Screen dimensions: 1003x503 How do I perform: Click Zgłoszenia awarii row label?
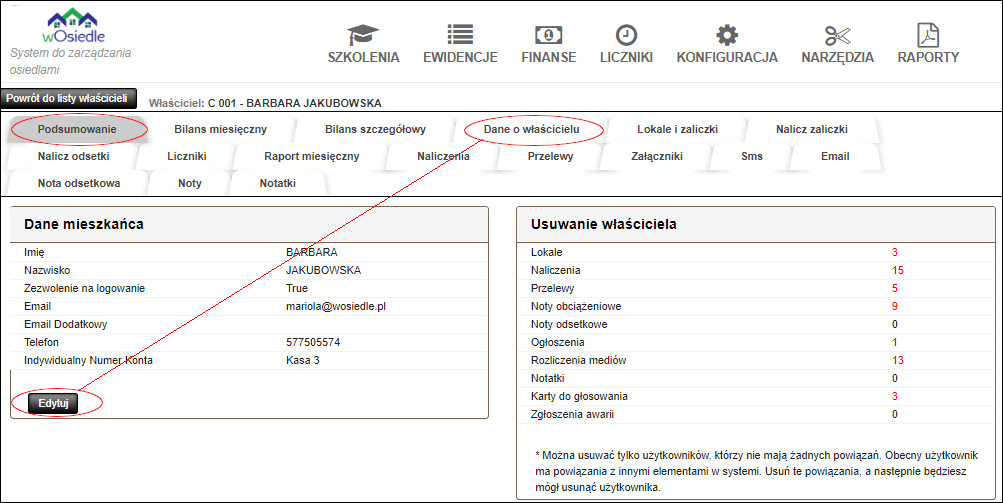(573, 414)
